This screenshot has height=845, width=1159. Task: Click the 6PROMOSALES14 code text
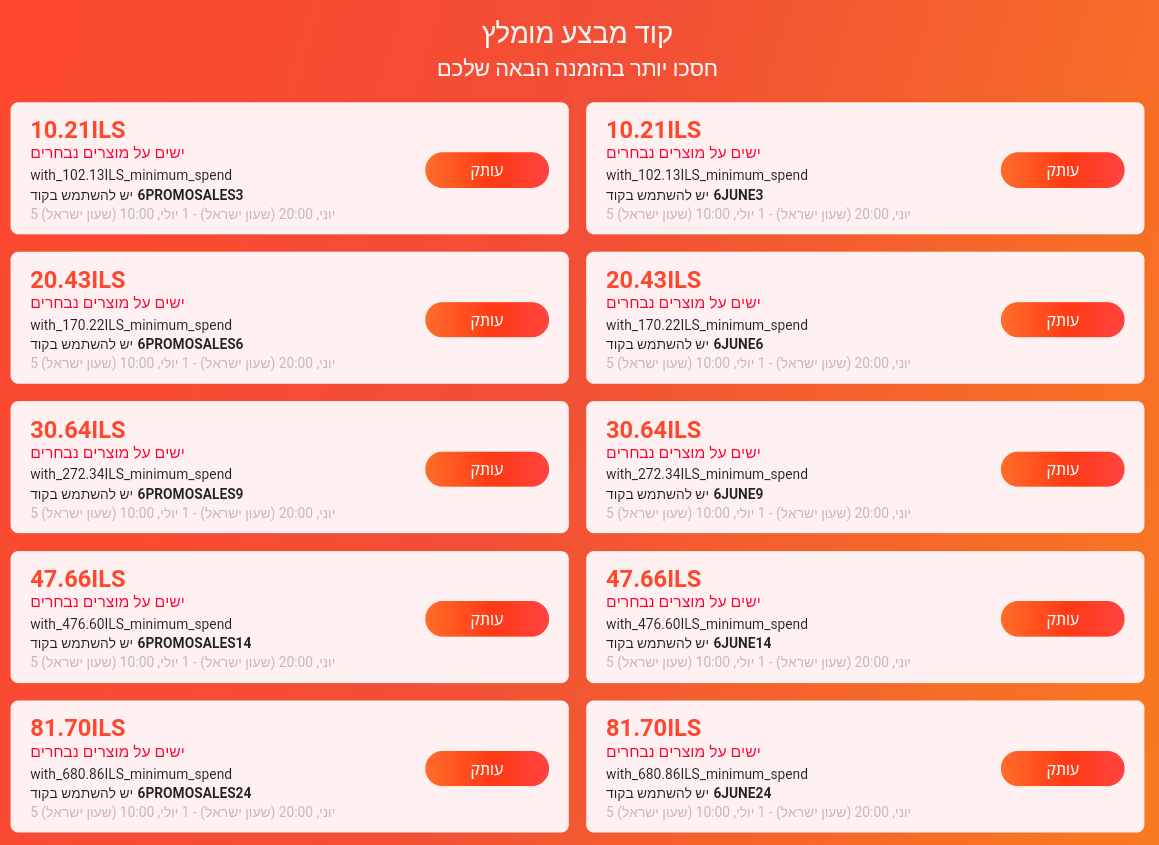coord(194,643)
